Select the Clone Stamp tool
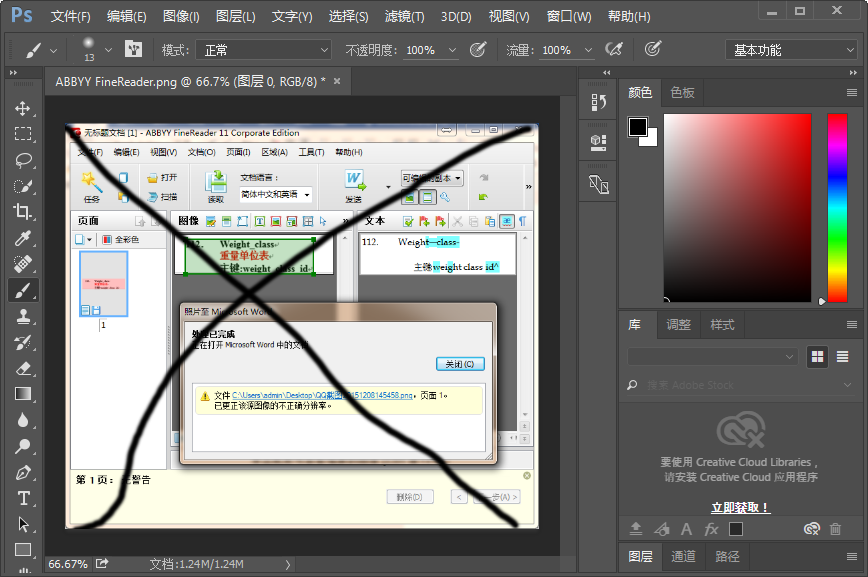 tap(23, 316)
